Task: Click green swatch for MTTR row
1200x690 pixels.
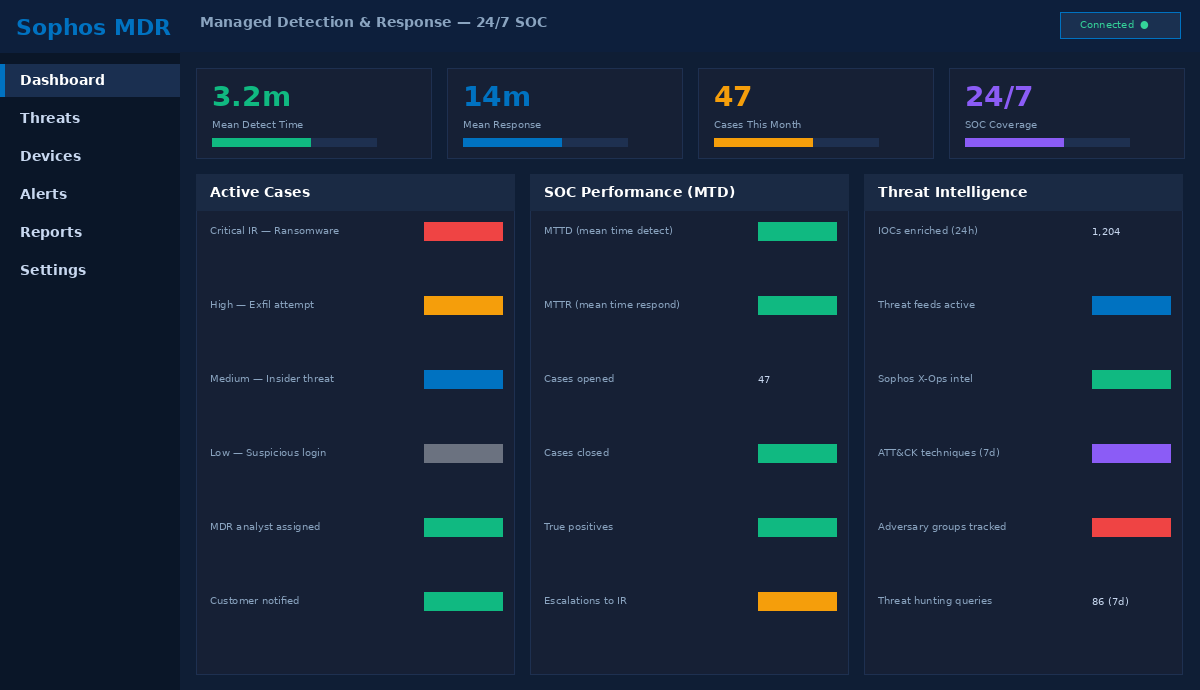Action: pos(797,305)
